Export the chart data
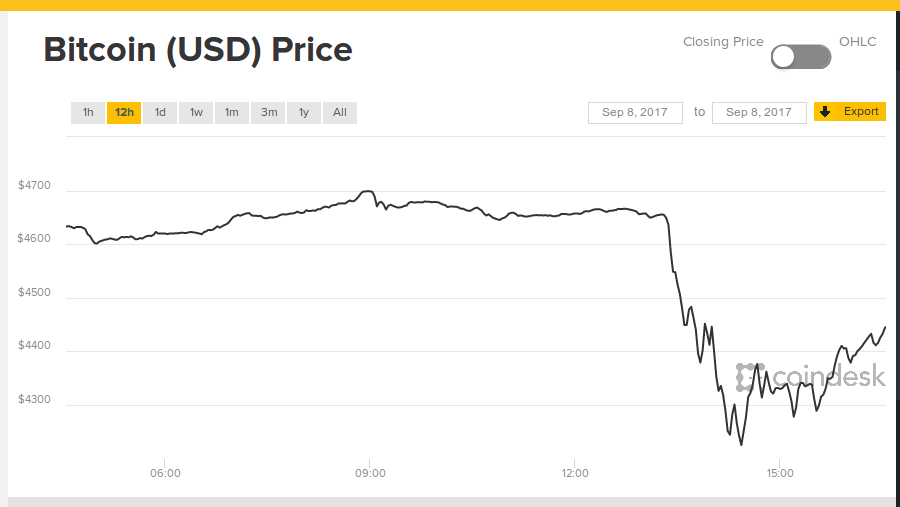900x507 pixels. click(849, 111)
